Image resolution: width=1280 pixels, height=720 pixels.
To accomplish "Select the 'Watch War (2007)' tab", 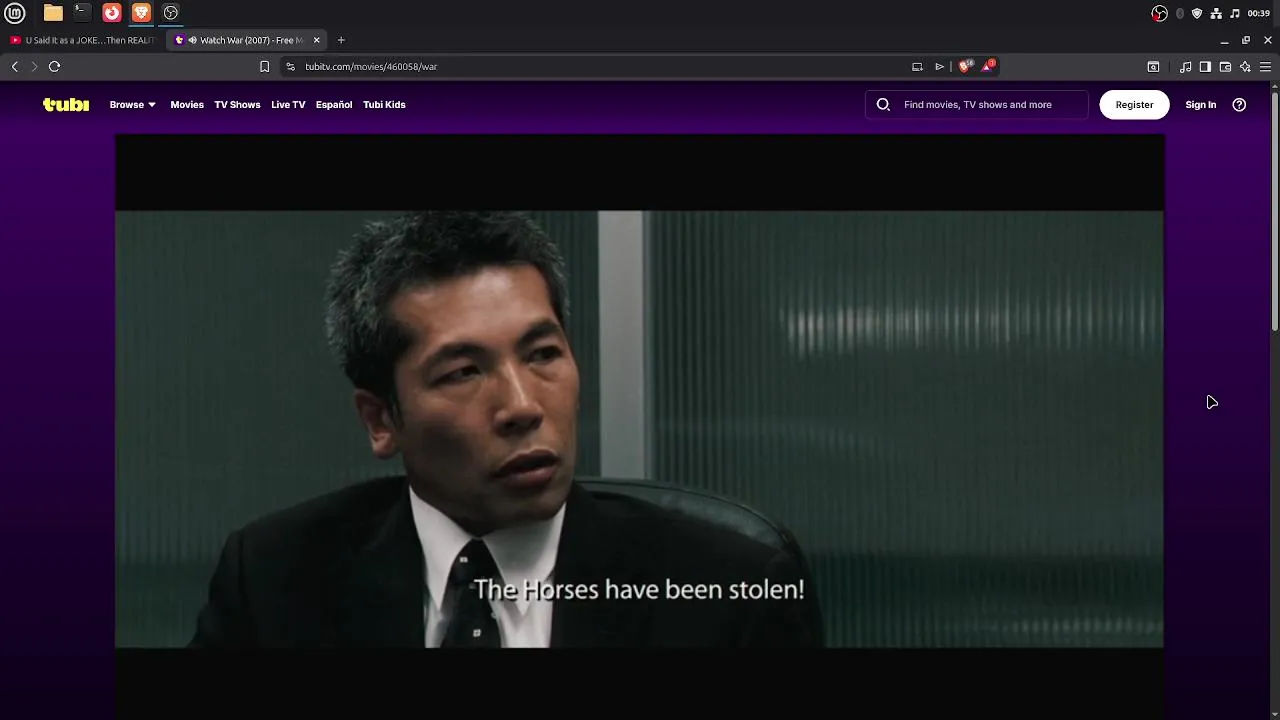I will [x=248, y=40].
